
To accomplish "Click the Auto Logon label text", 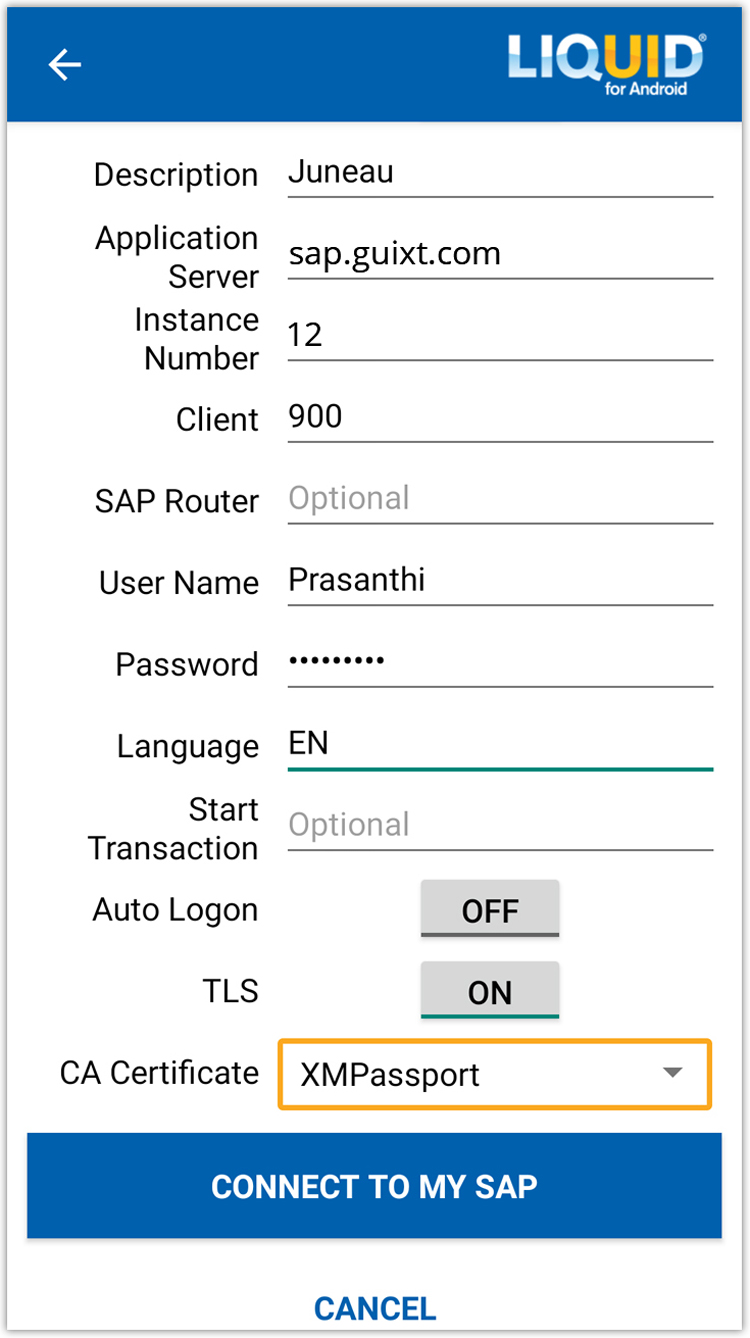I will 175,910.
